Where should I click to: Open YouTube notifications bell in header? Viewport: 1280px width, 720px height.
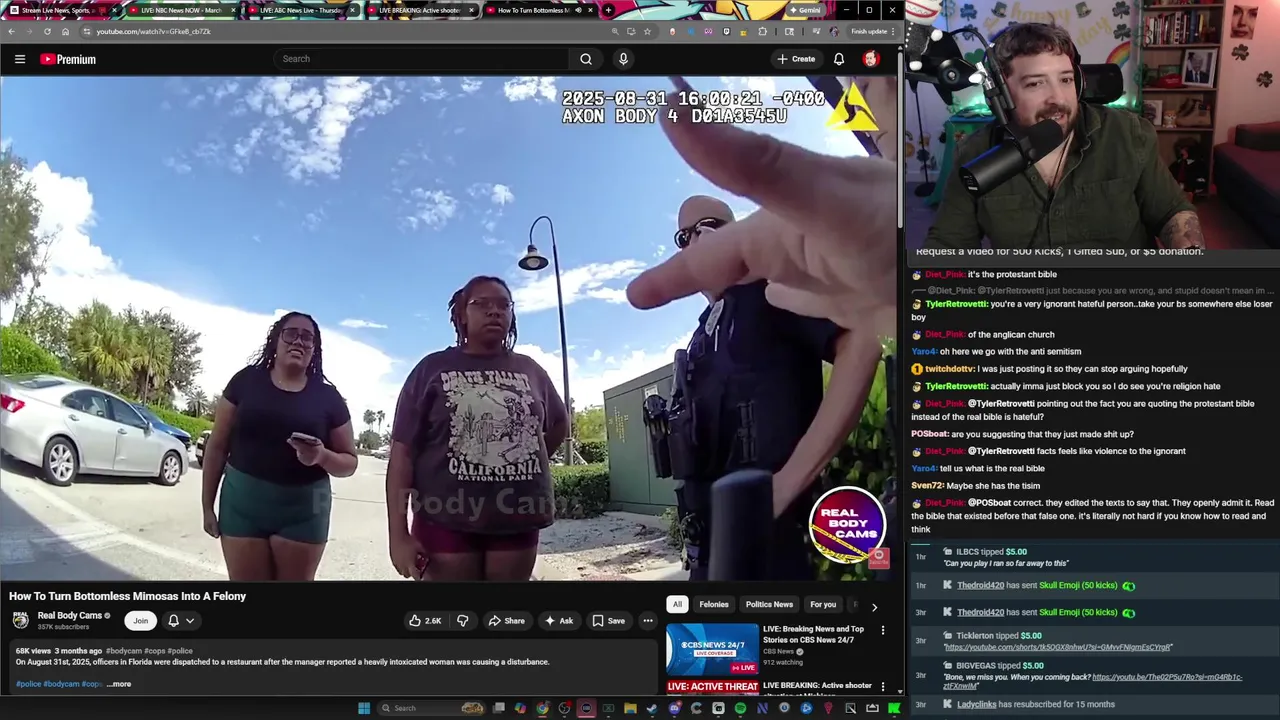click(x=839, y=59)
